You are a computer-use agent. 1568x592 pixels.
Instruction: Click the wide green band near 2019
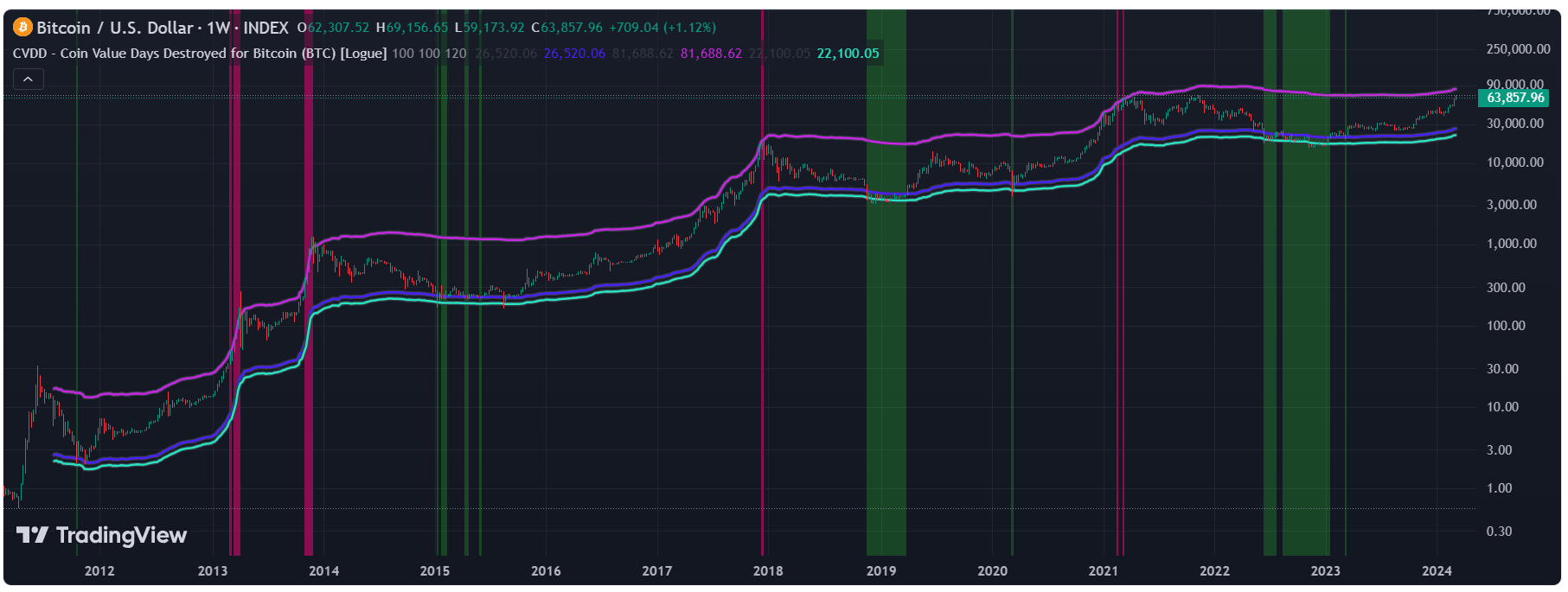tap(886, 346)
